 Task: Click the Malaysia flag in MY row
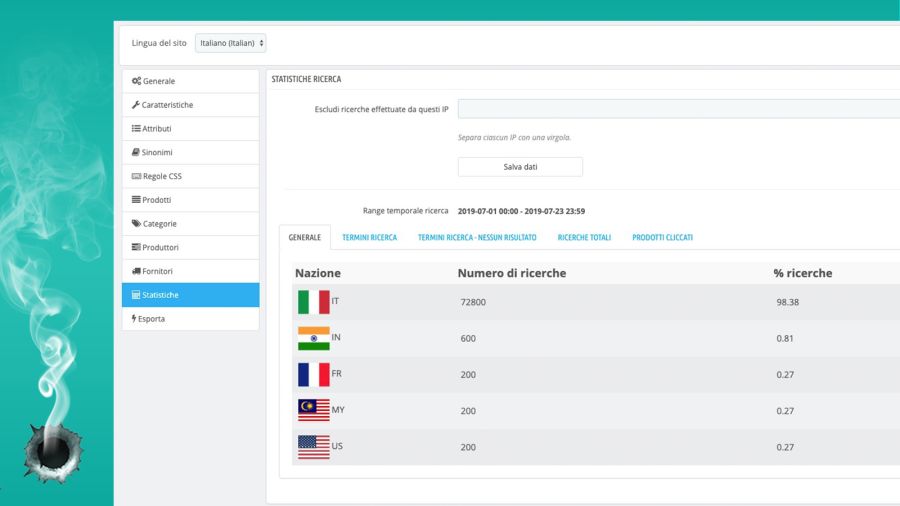click(x=313, y=410)
